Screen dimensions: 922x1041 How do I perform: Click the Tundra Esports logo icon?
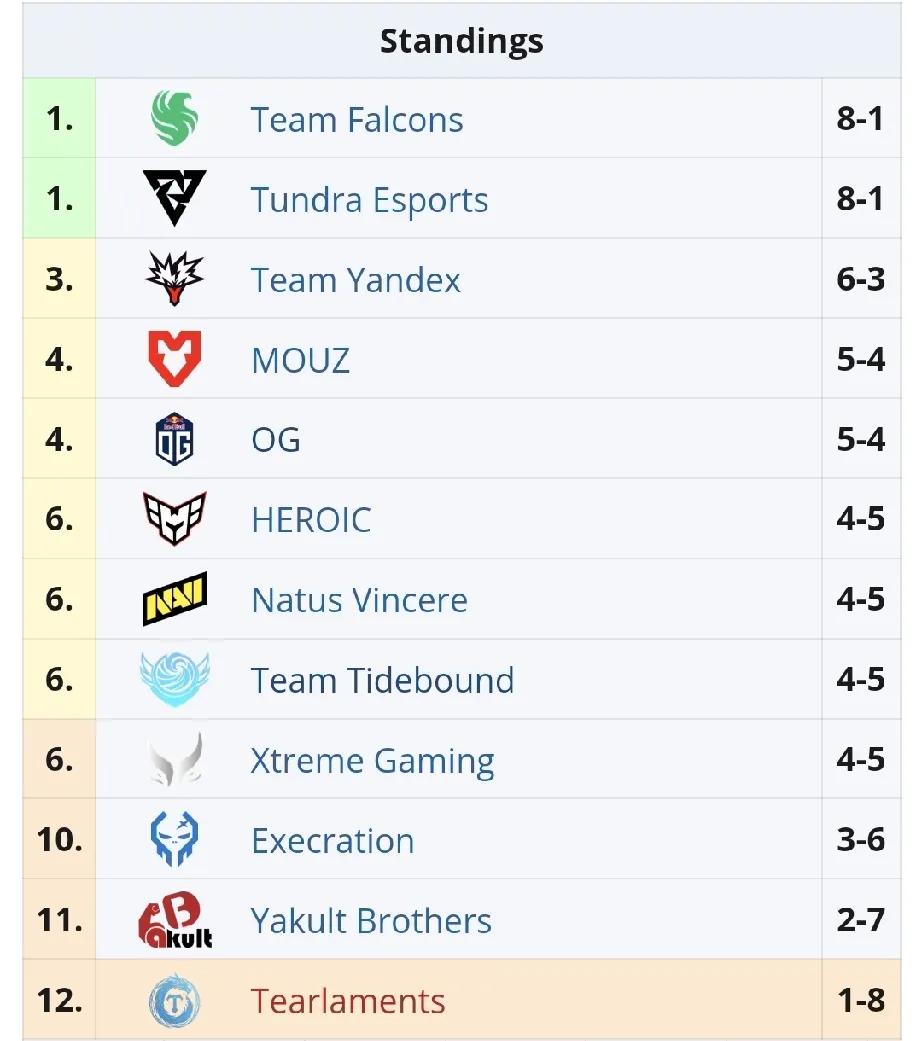click(175, 199)
